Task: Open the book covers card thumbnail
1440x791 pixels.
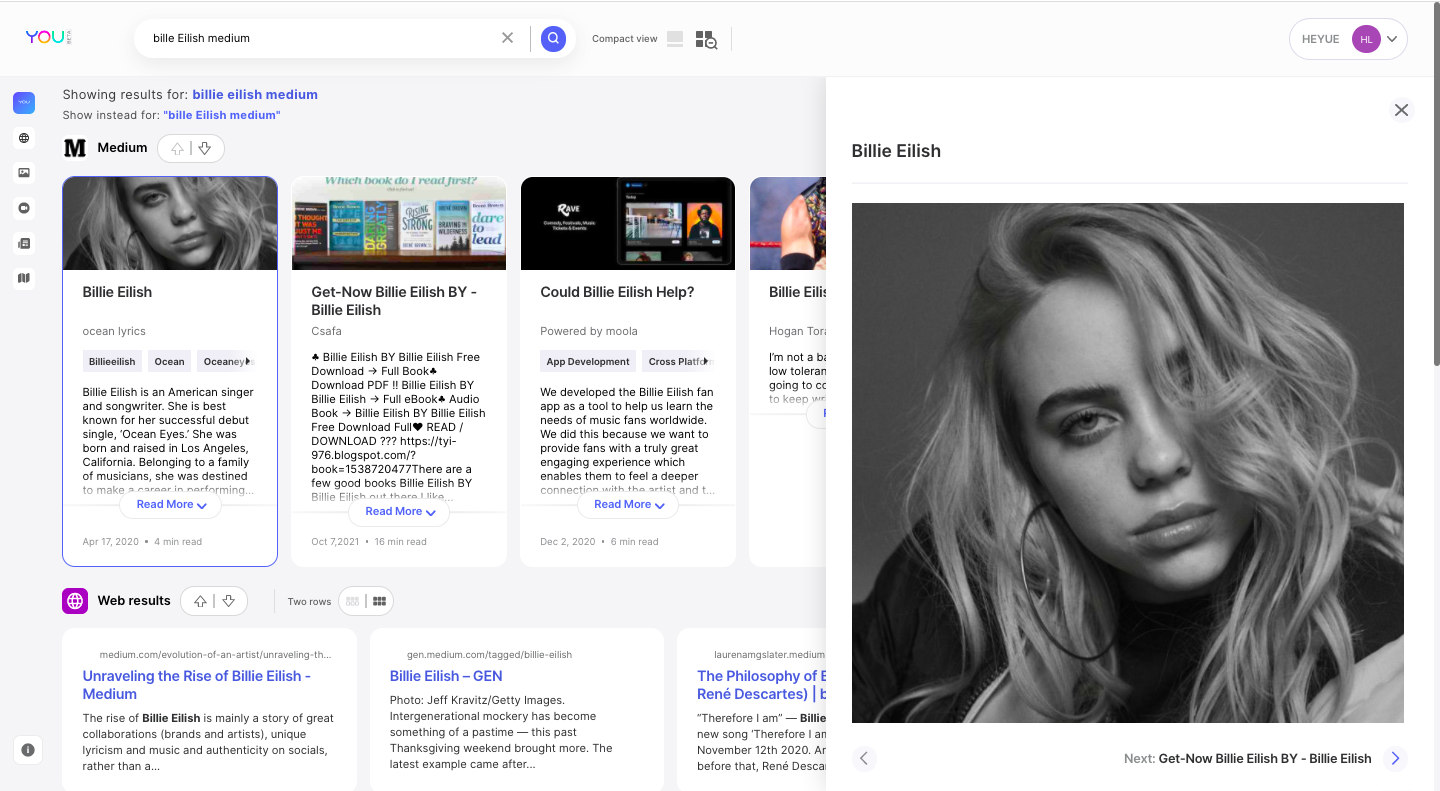Action: point(399,224)
